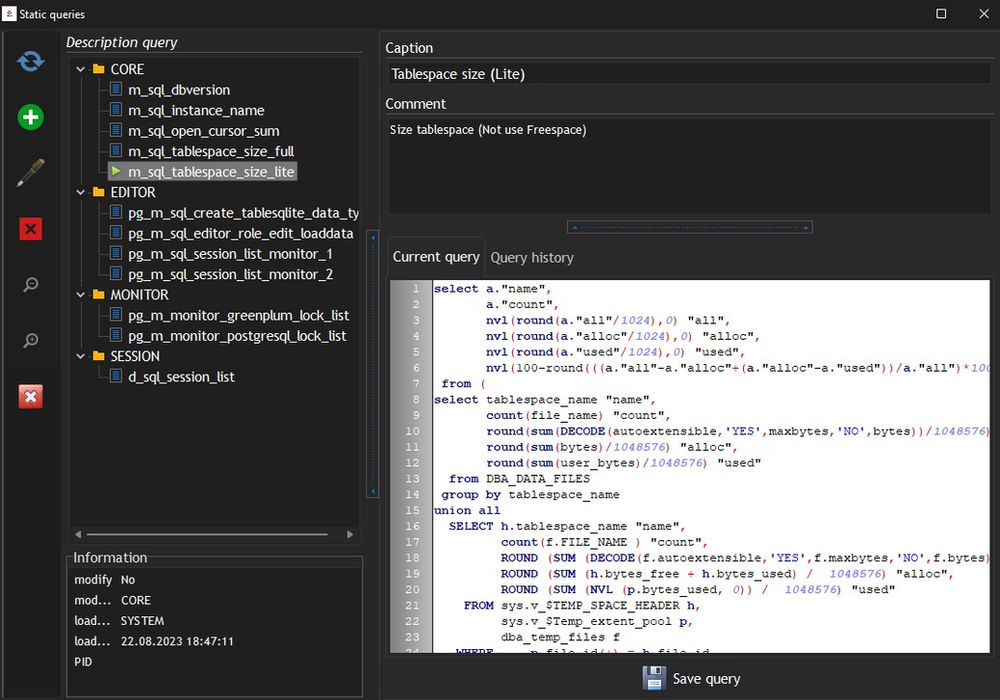
Task: Click the lower red X close icon
Action: tap(30, 395)
